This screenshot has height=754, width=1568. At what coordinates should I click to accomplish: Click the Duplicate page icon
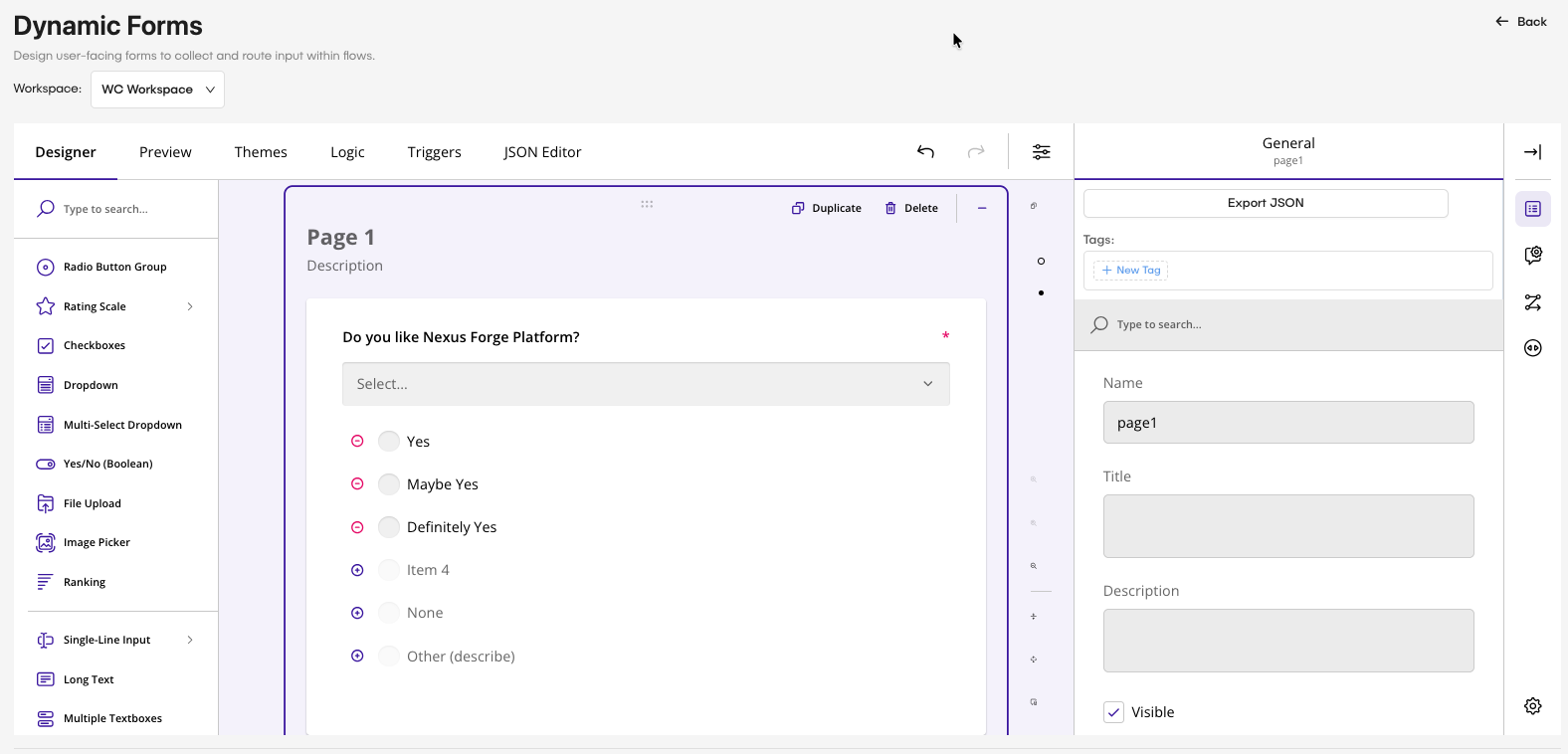pos(798,208)
